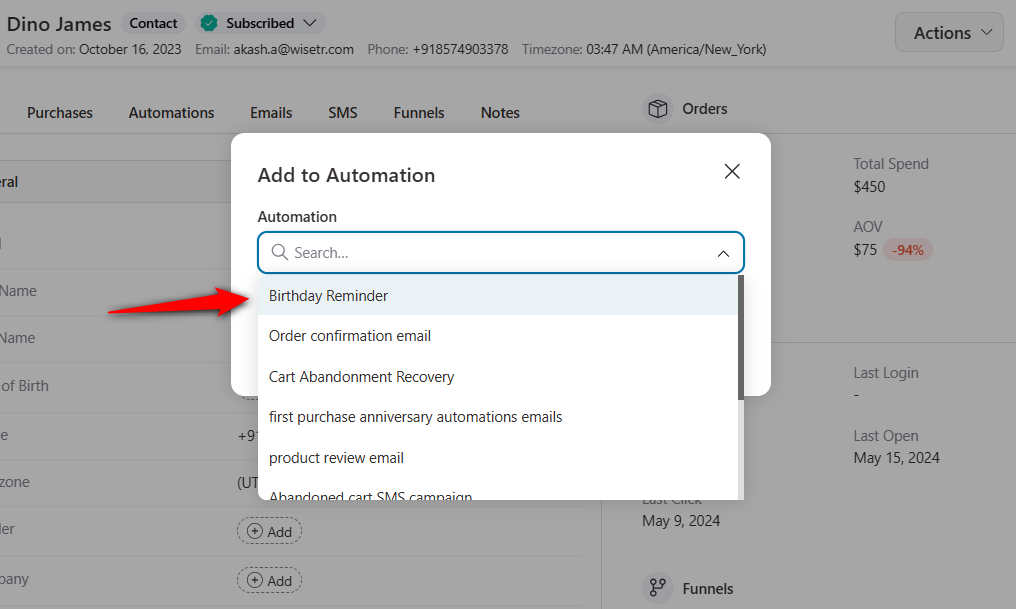Click the phone number +918574903378
Screen dimensions: 1016x609
[x=460, y=49]
